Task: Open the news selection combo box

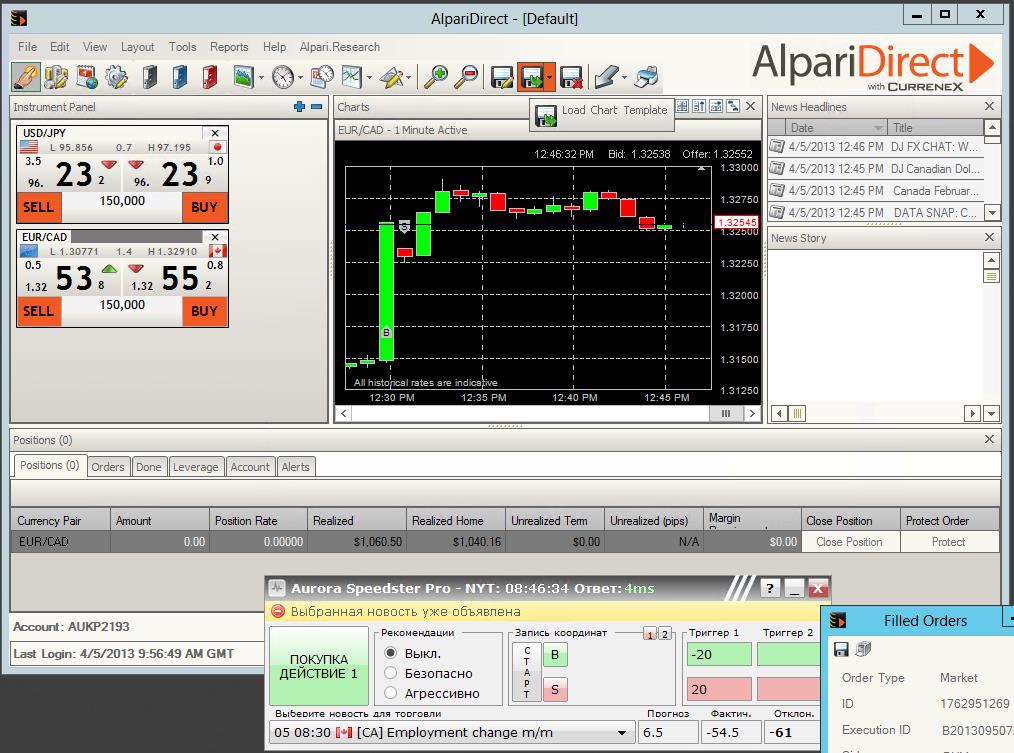Action: 451,732
